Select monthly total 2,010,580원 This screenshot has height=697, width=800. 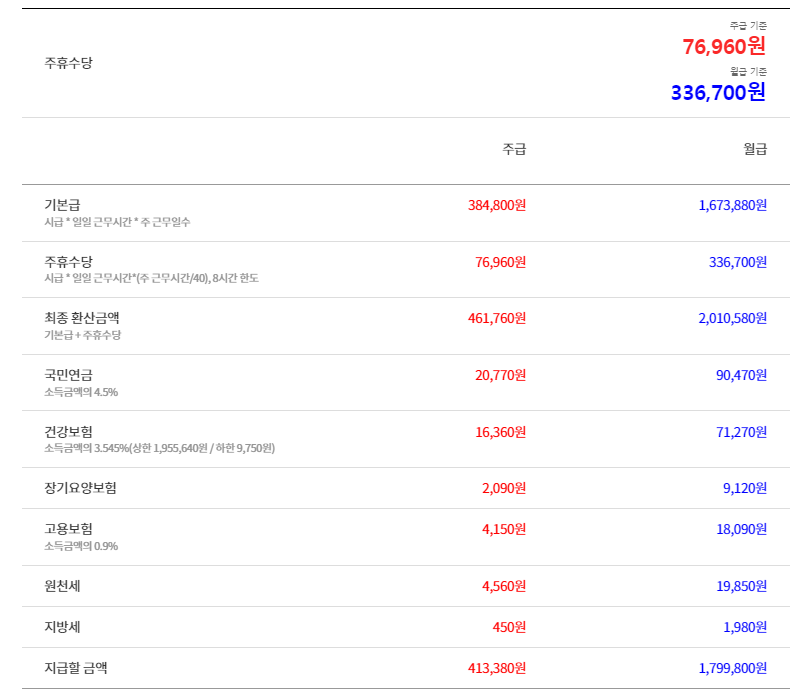click(733, 318)
